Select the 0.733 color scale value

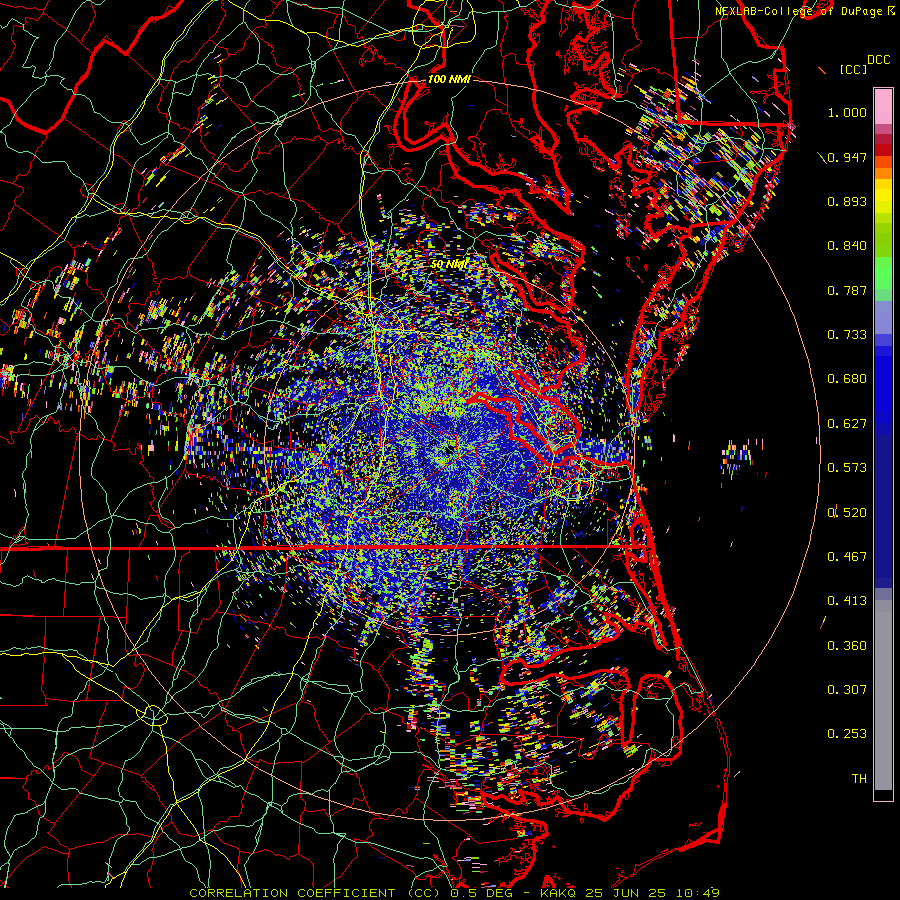point(847,335)
